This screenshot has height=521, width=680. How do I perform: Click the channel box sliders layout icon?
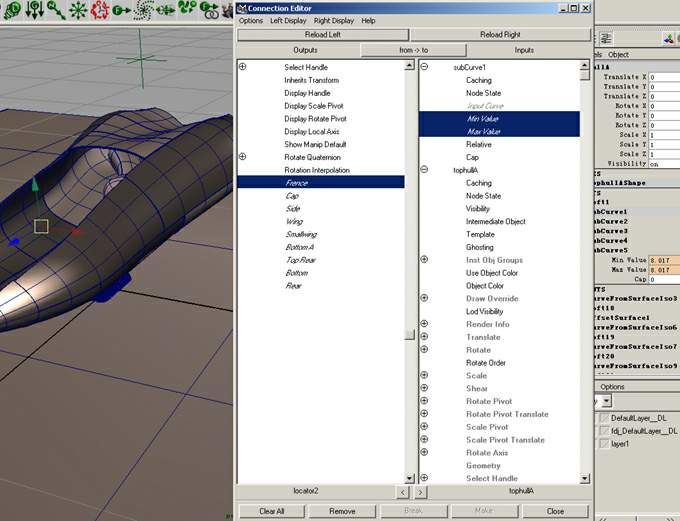[x=606, y=39]
